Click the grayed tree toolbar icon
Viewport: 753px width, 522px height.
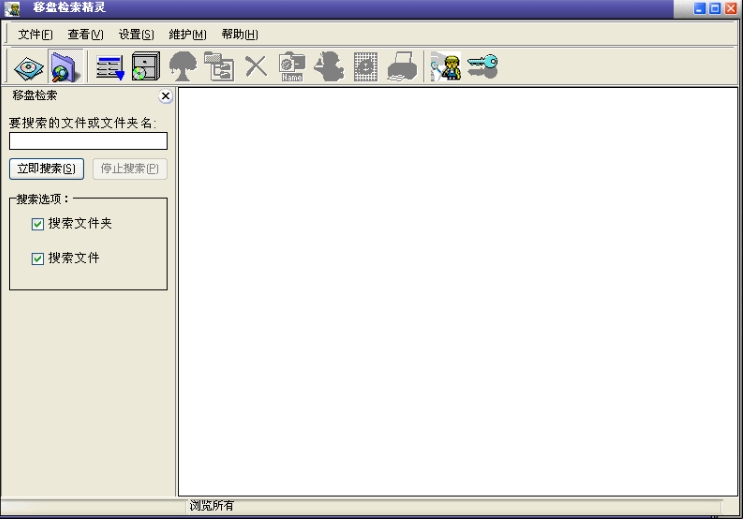tap(183, 66)
